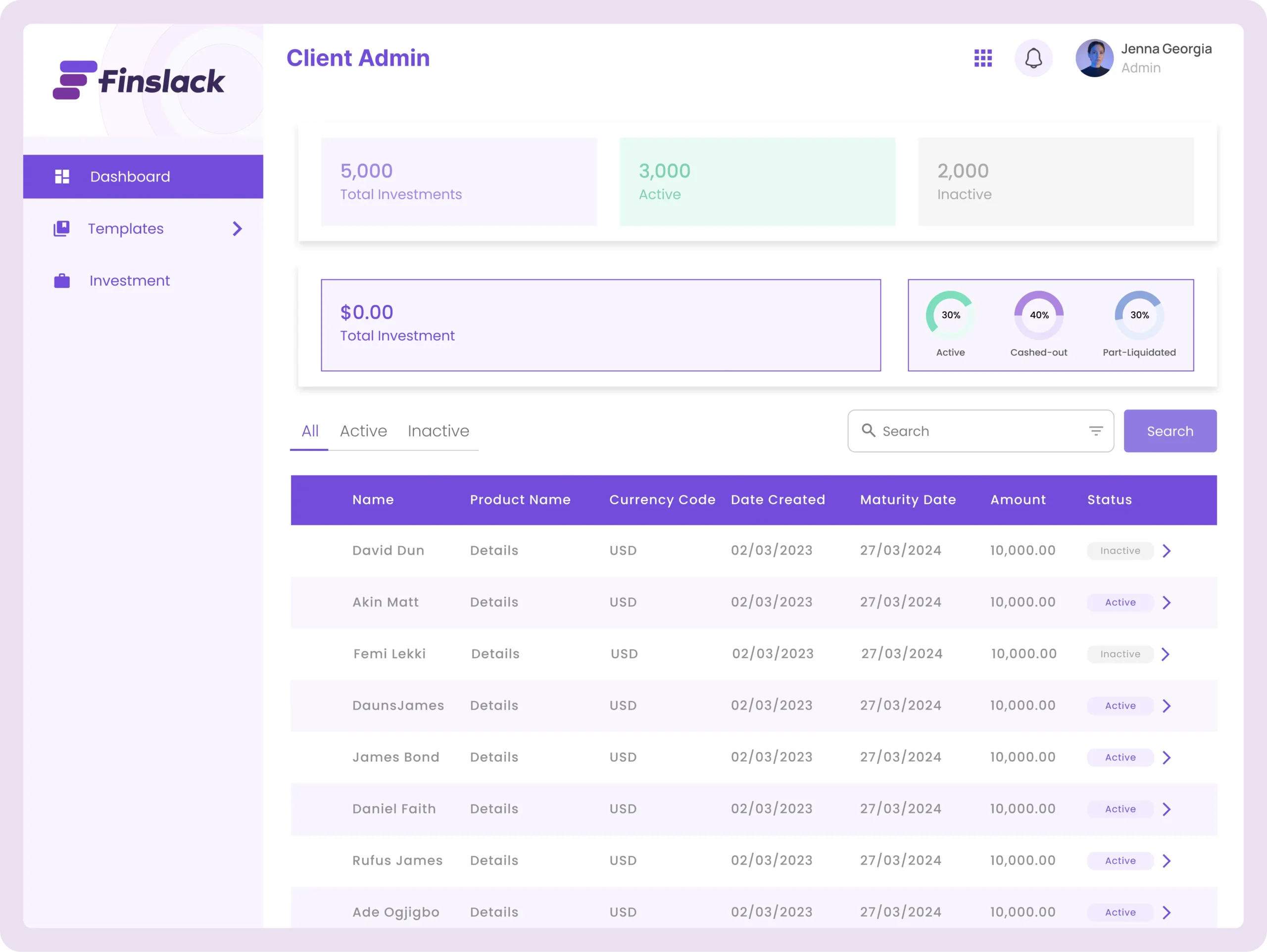Click the Finslack logo
Viewport: 1267px width, 952px height.
139,80
